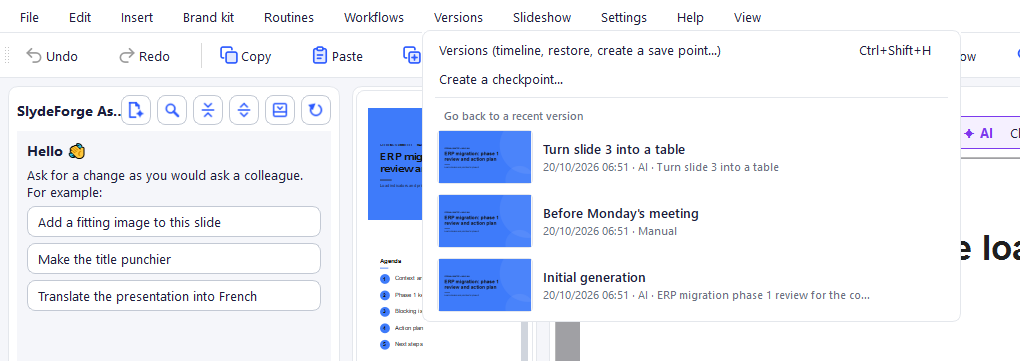
Task: Click thumbnail of 'Initial generation' version
Action: [x=485, y=285]
